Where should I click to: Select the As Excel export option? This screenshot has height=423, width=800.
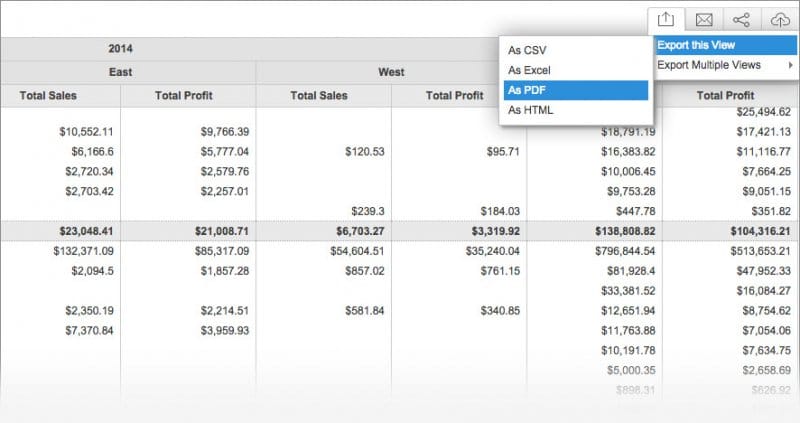(x=529, y=70)
